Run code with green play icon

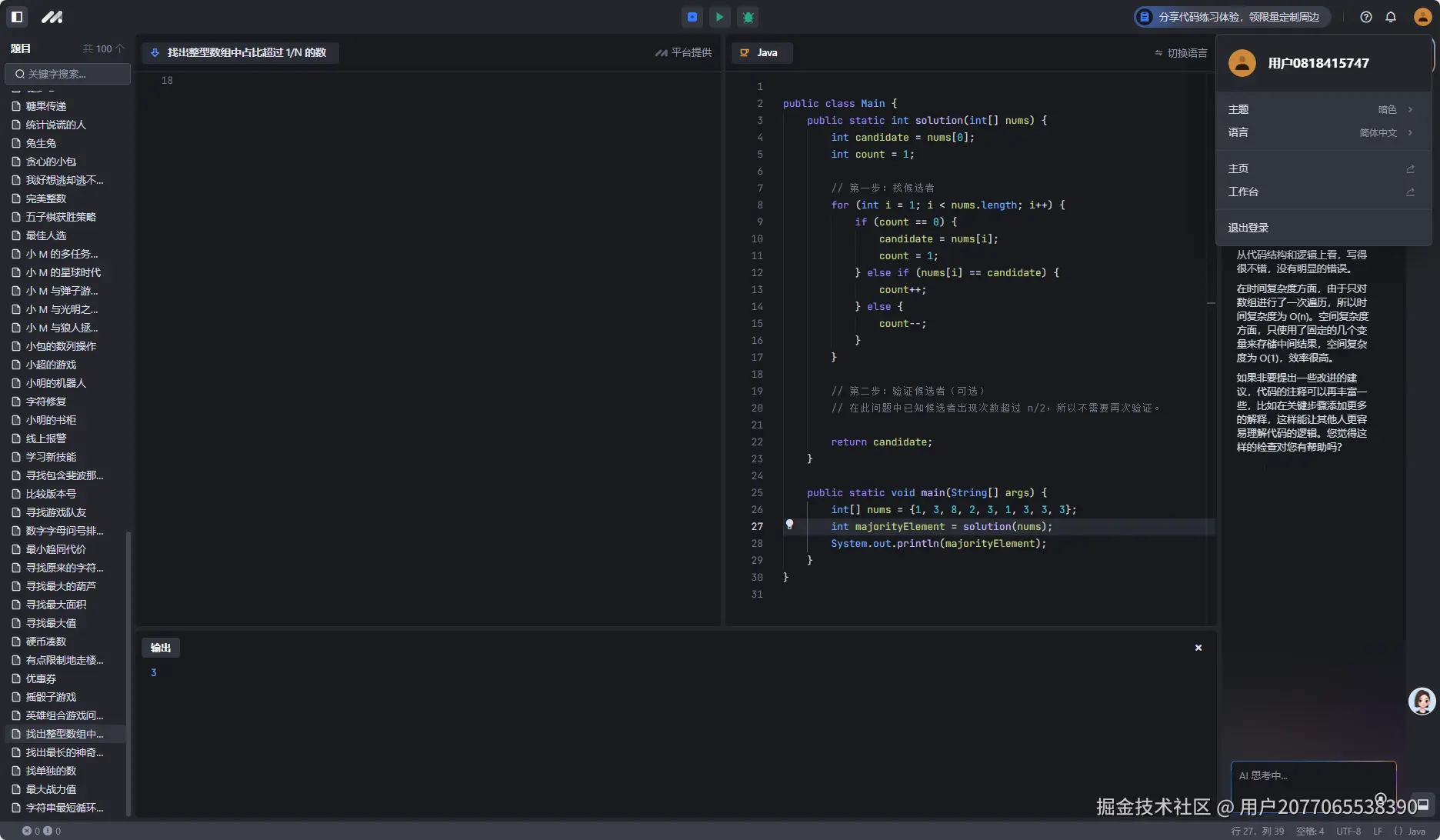coord(719,17)
